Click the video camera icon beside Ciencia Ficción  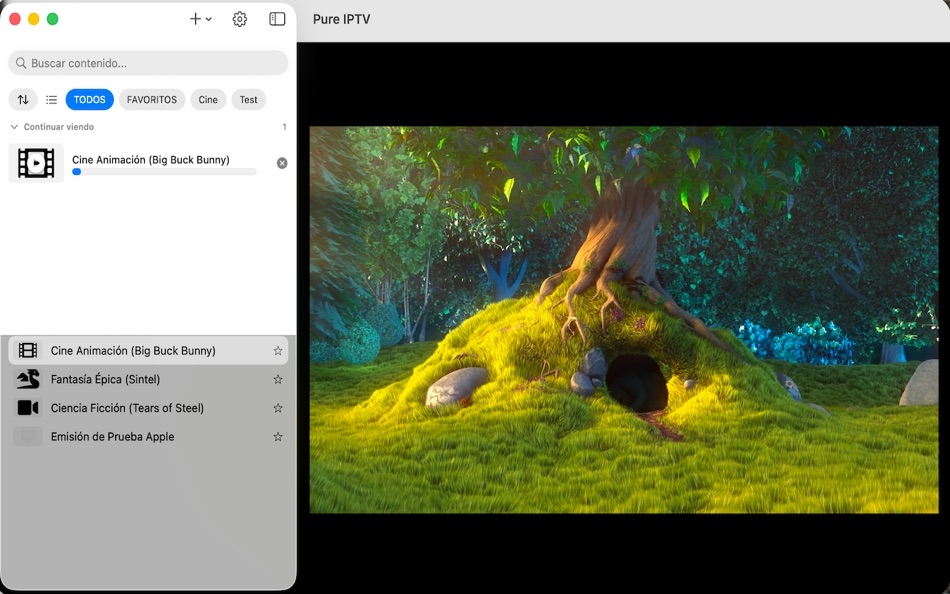28,408
